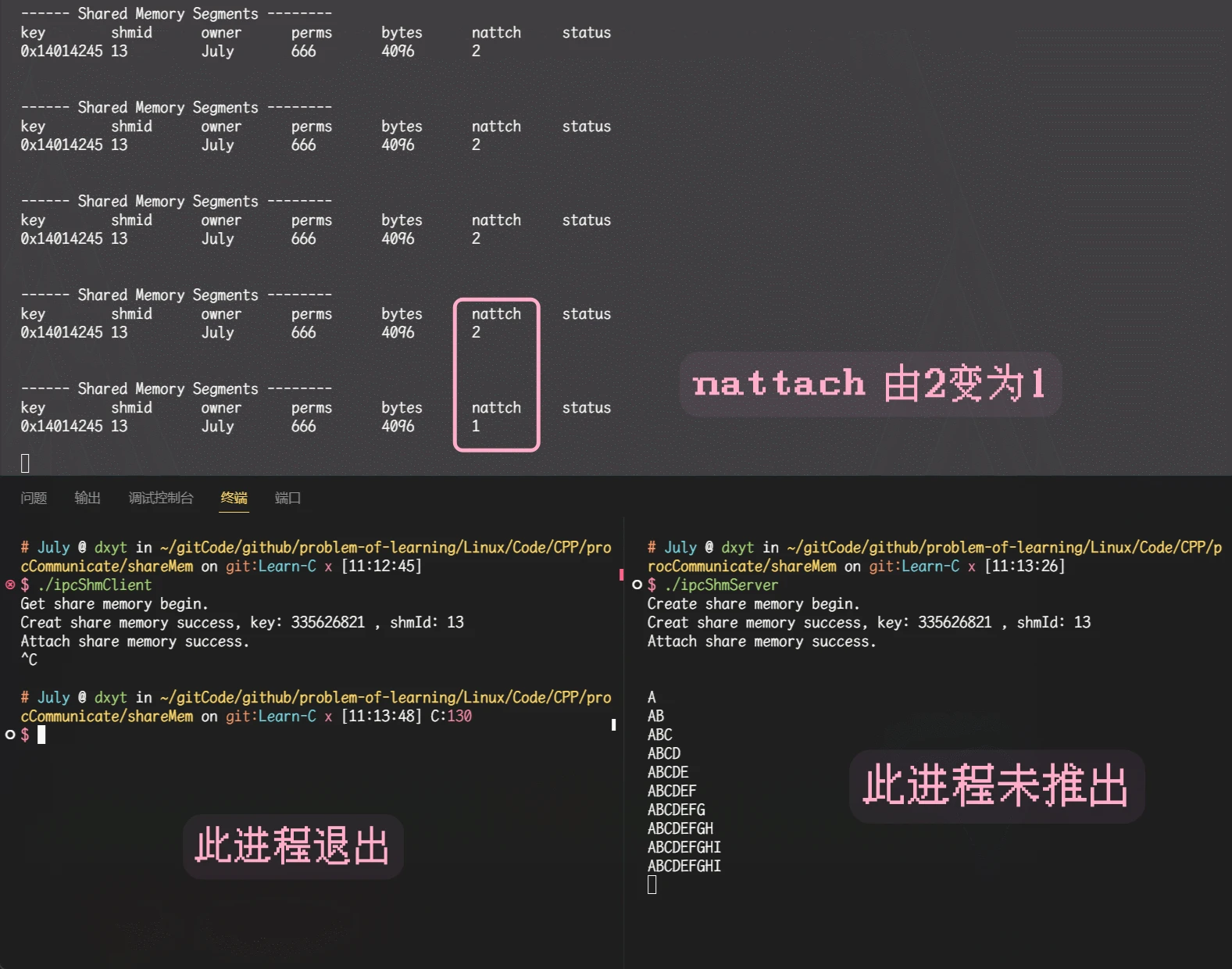Select the 调试控制台 tab
1232x969 pixels.
[161, 498]
